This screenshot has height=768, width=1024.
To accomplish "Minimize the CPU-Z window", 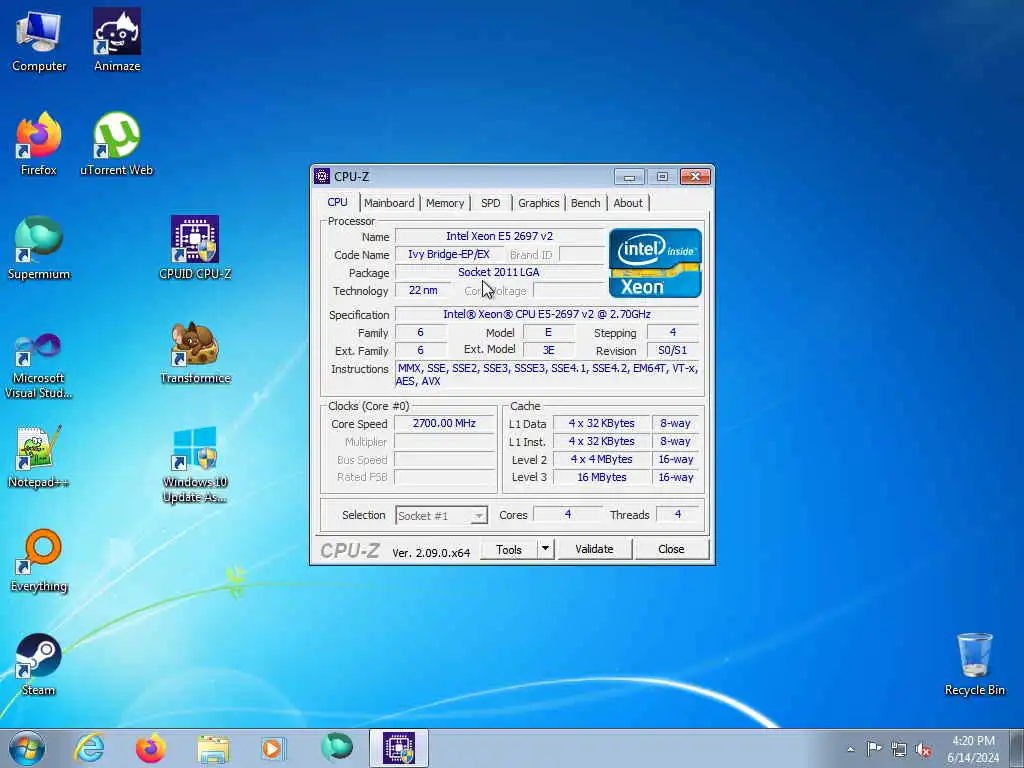I will (x=629, y=176).
